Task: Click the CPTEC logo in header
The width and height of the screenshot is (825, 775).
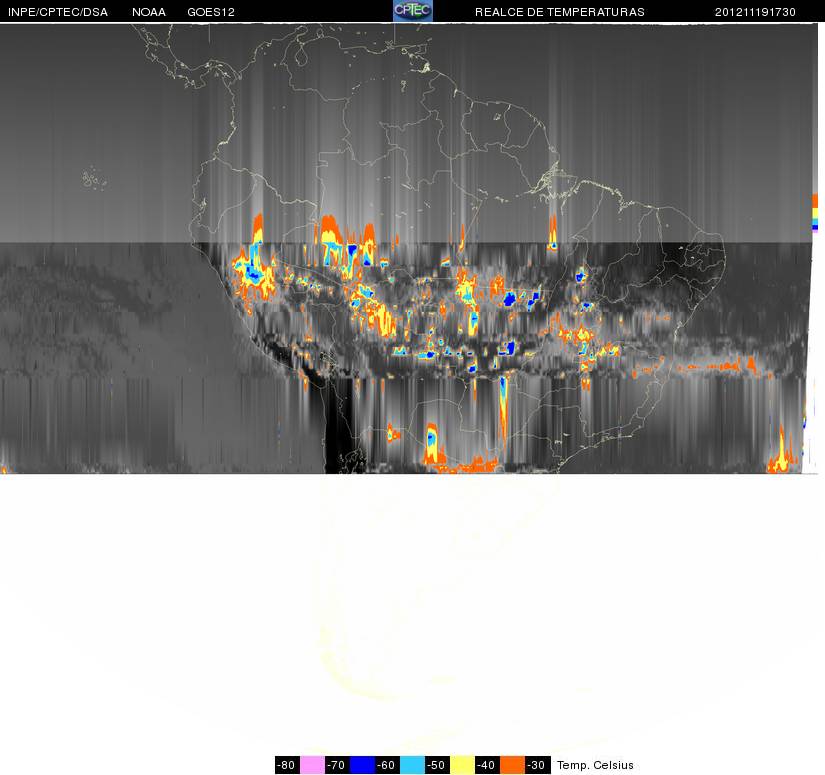Action: 413,11
